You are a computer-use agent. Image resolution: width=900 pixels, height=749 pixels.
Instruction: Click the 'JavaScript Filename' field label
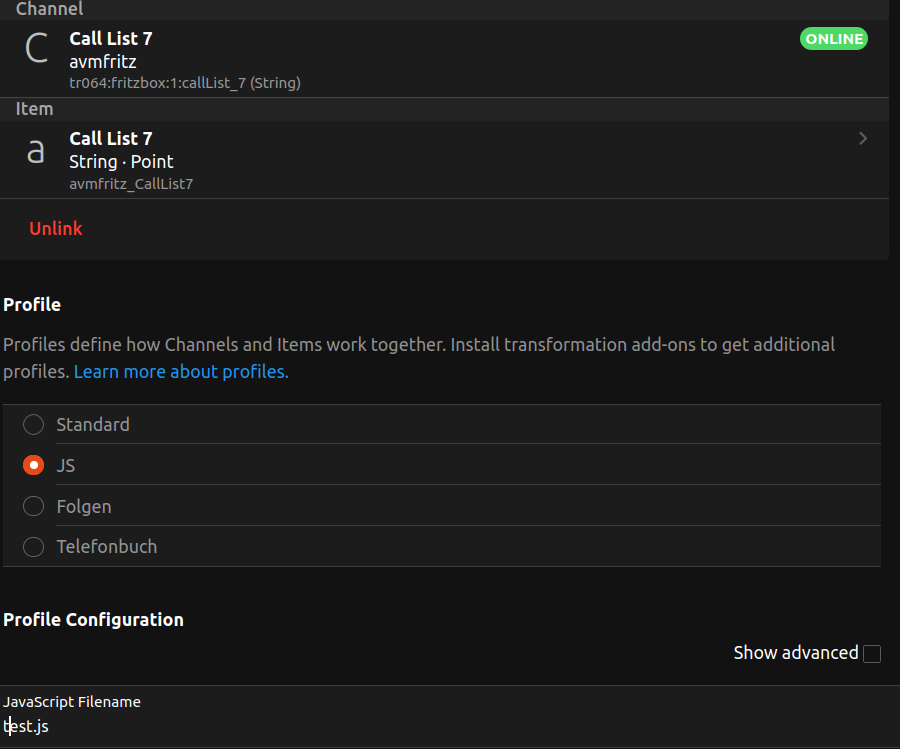coord(72,702)
